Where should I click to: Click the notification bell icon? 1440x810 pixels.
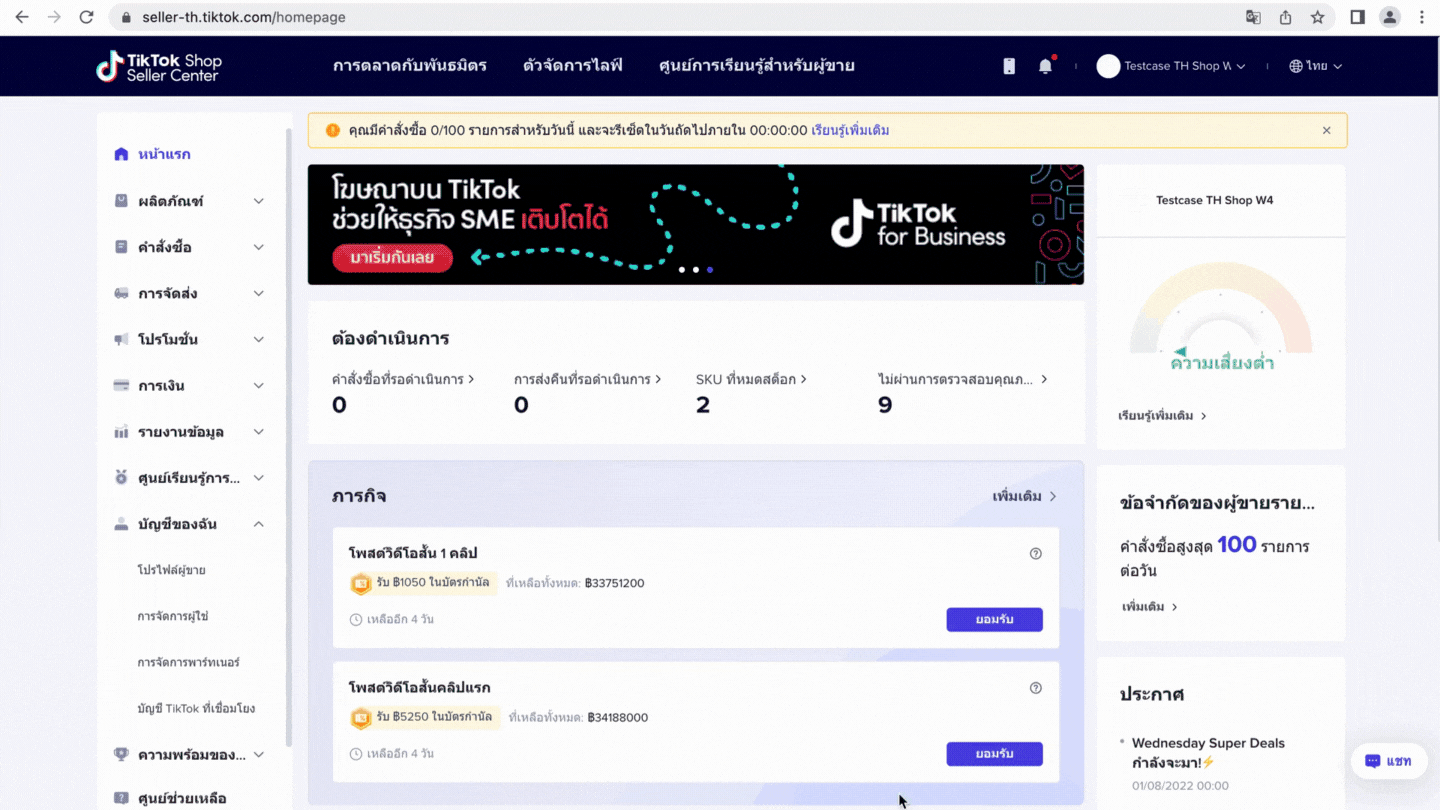point(1045,66)
